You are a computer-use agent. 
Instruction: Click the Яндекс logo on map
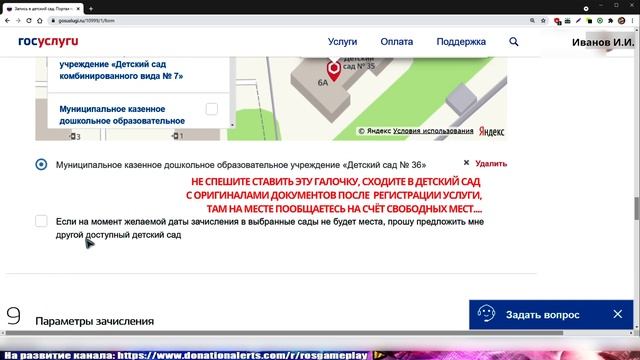click(x=491, y=131)
